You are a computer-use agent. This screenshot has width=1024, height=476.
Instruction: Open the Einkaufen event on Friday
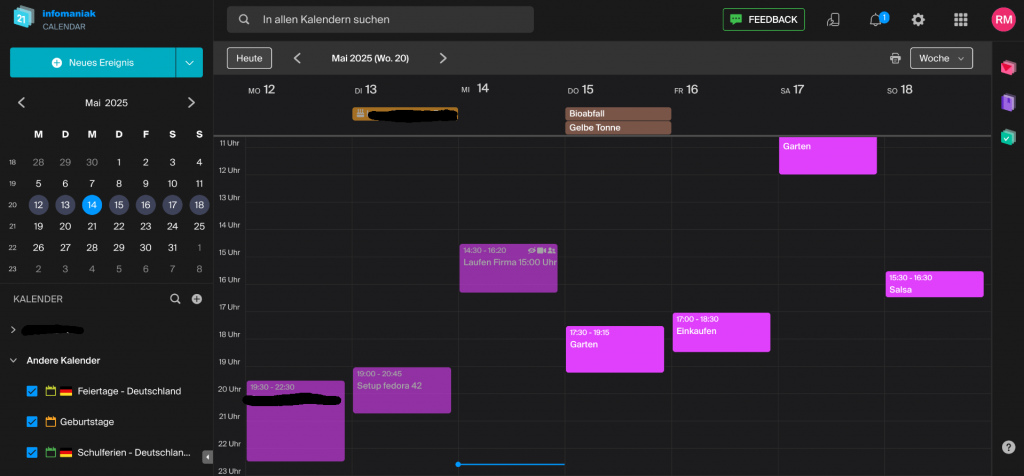[x=721, y=332]
